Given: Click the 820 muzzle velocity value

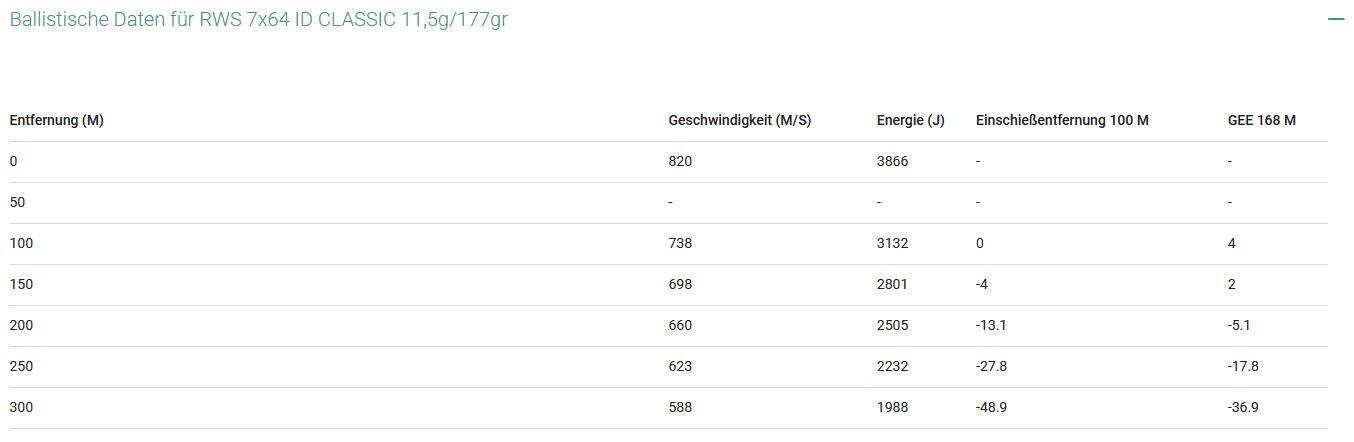Looking at the screenshot, I should pyautogui.click(x=680, y=161).
